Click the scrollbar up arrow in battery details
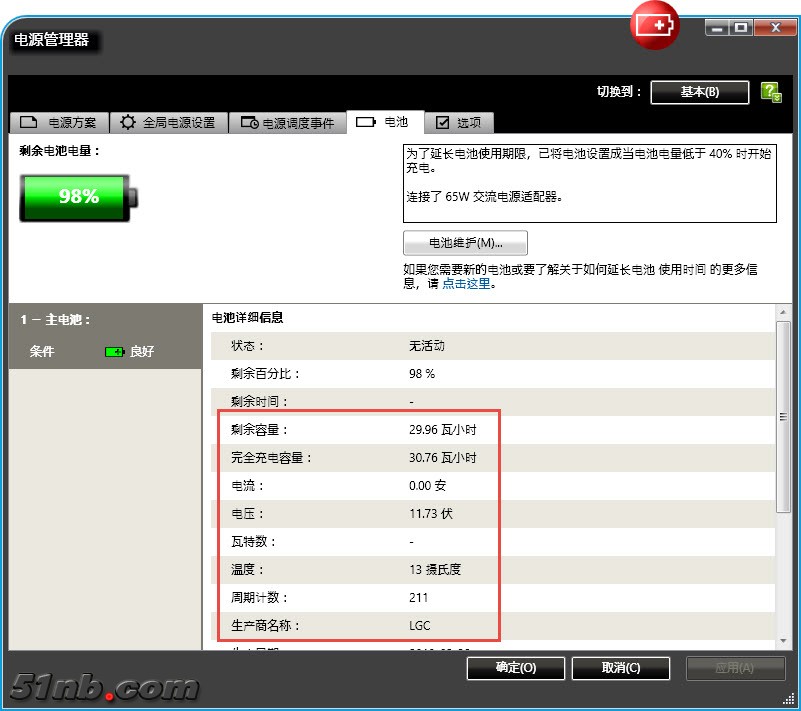The height and width of the screenshot is (711, 801). (783, 312)
